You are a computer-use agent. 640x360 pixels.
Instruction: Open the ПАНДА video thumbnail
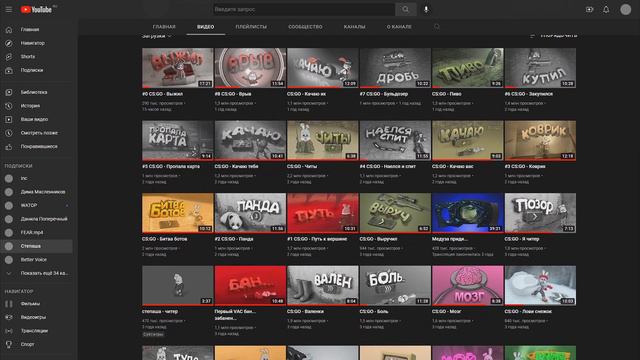[250, 213]
